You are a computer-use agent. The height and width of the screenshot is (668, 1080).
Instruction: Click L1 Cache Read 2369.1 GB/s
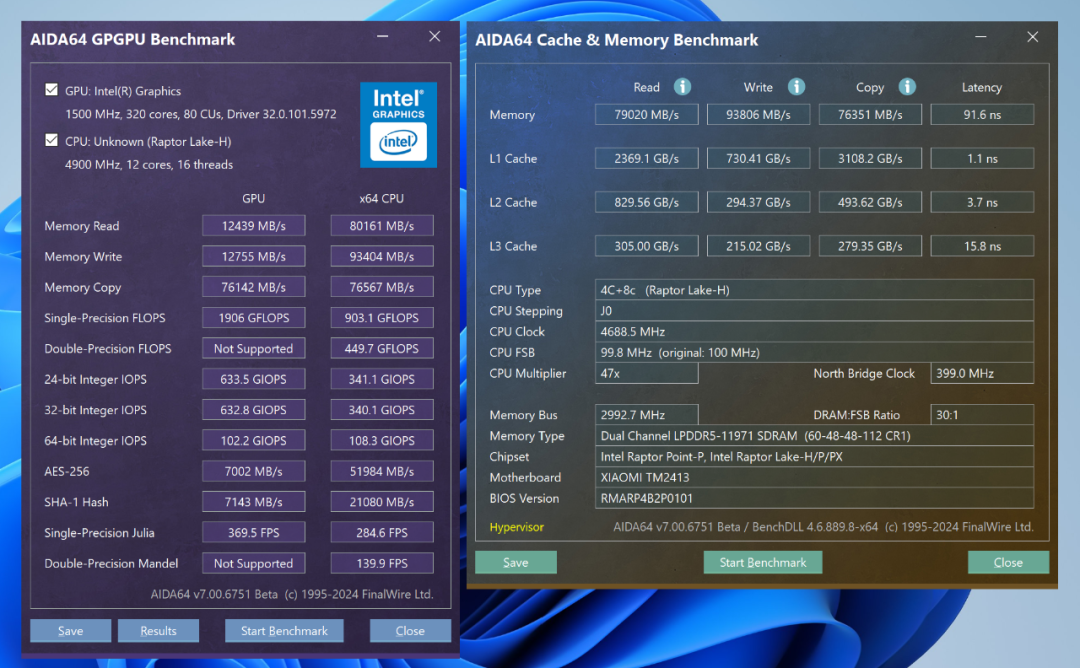647,158
